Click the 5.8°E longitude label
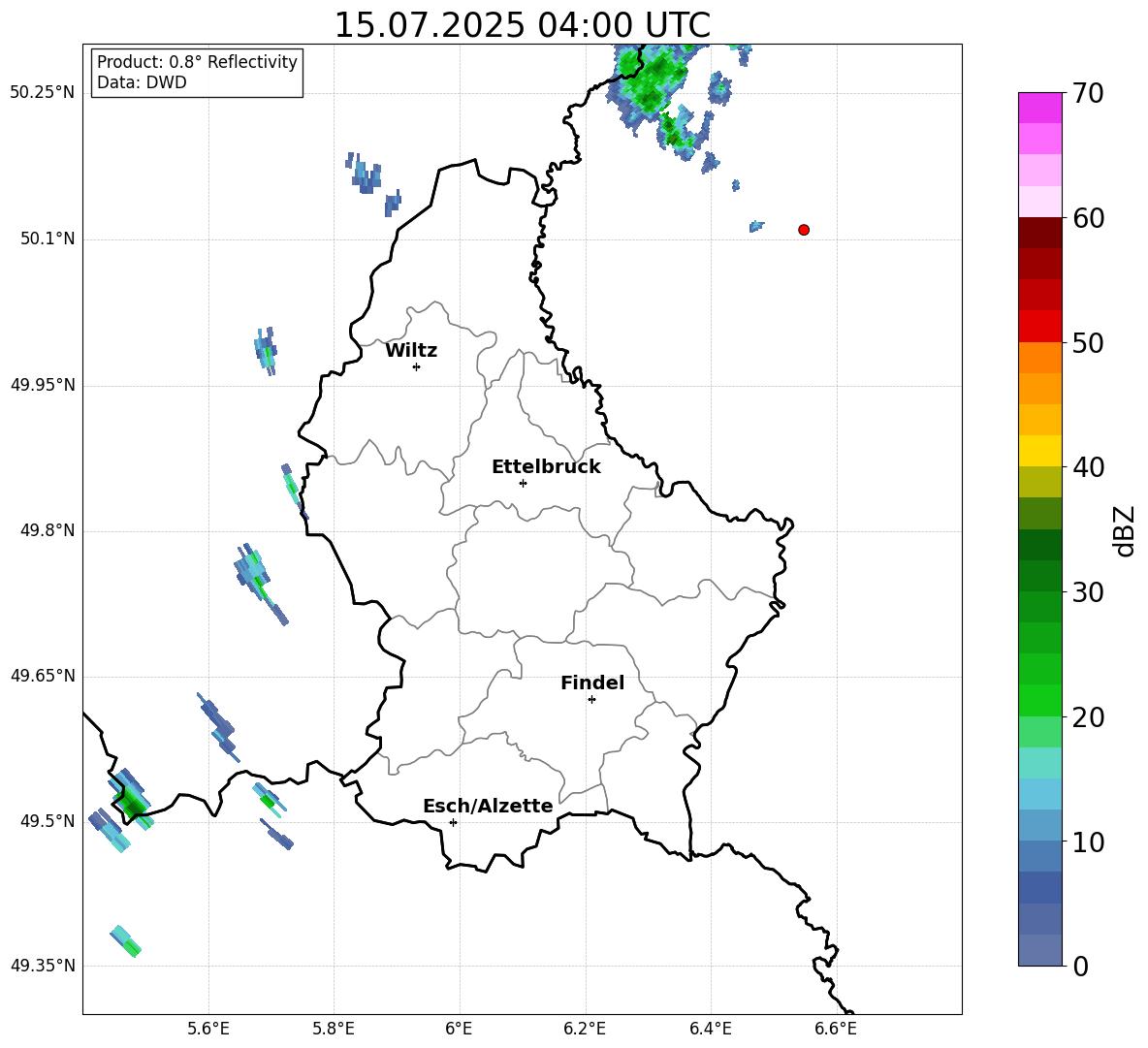The image size is (1148, 1048). (x=334, y=1029)
